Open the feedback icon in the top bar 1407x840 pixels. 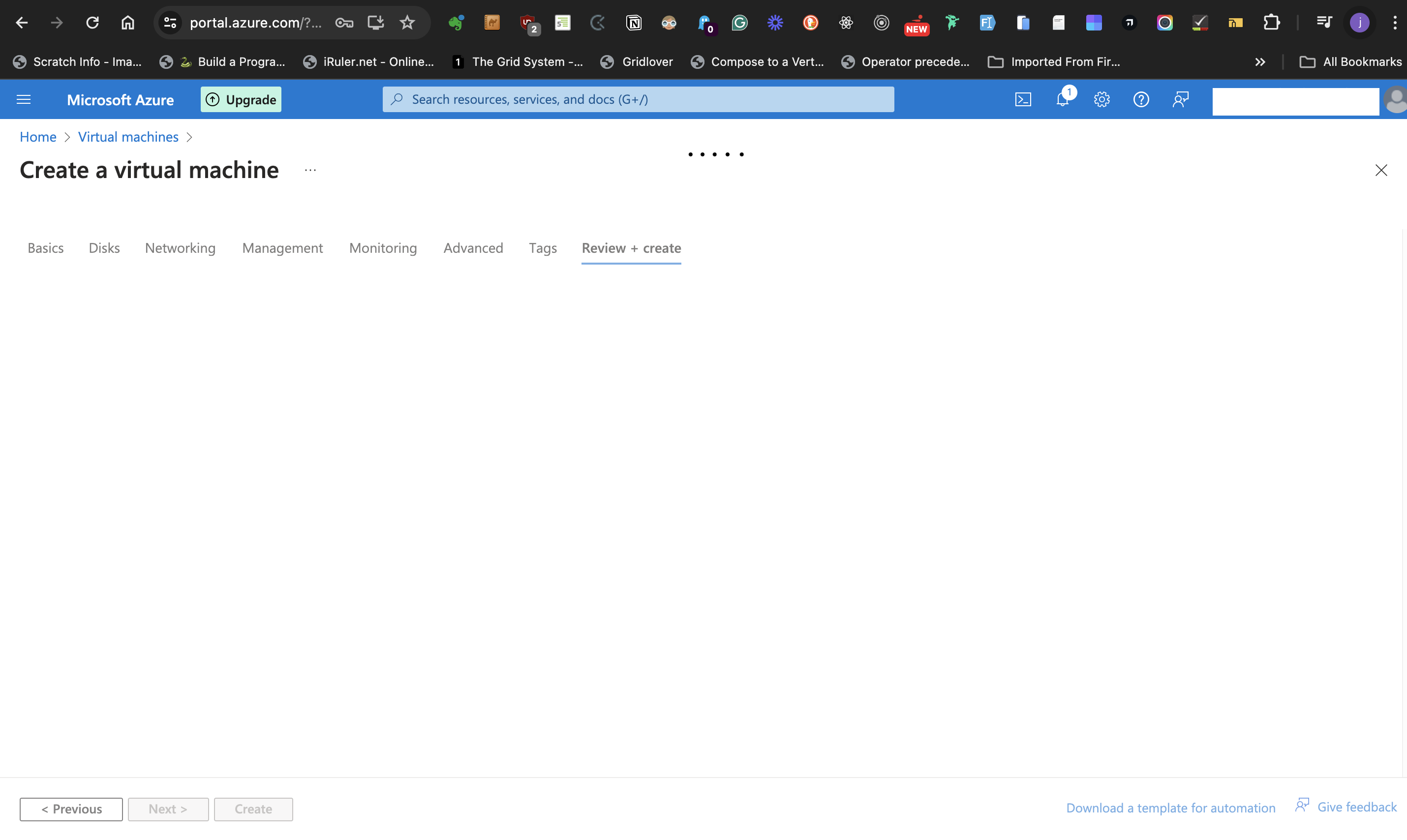click(1181, 99)
